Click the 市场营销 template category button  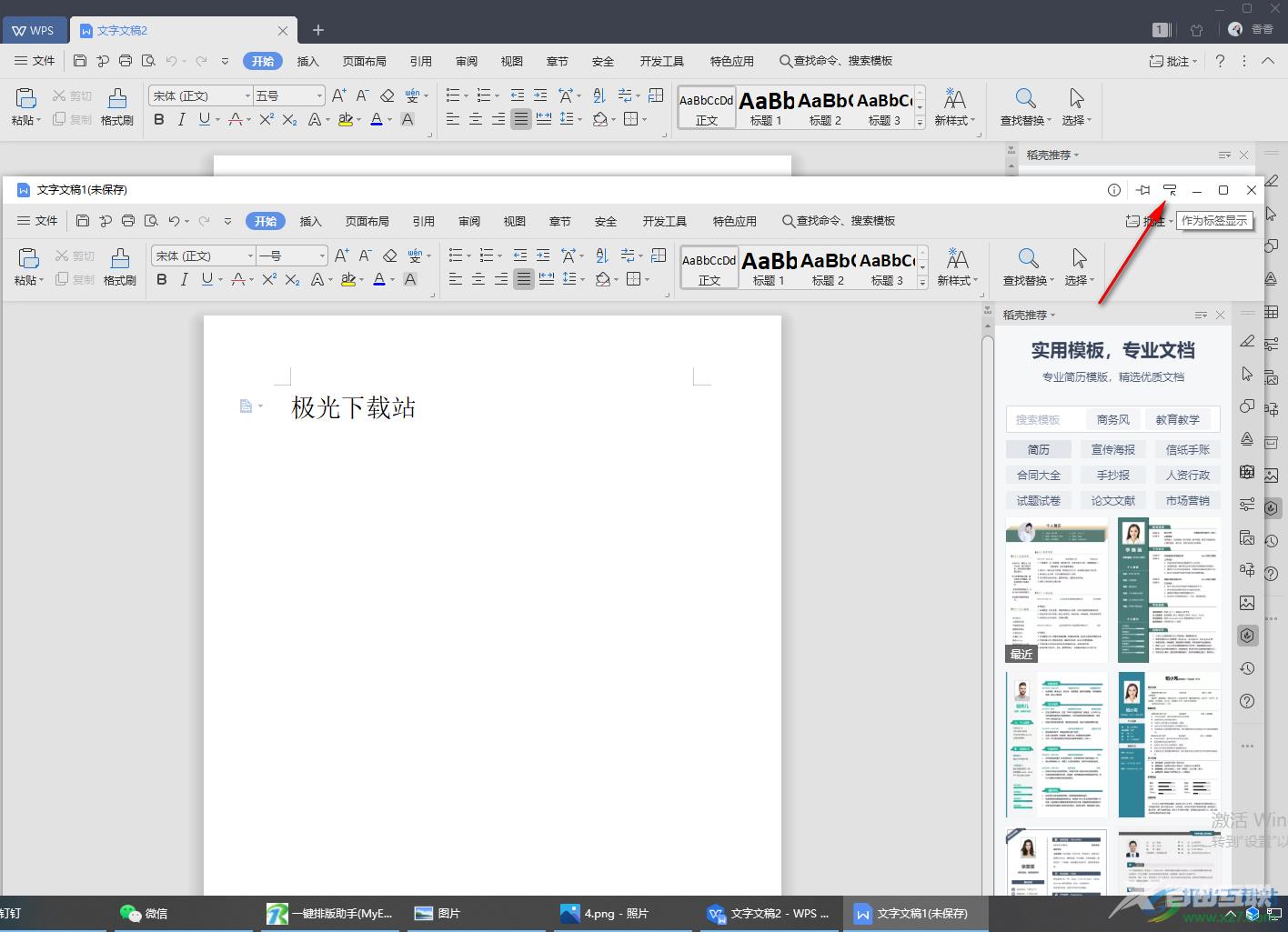pos(1188,500)
